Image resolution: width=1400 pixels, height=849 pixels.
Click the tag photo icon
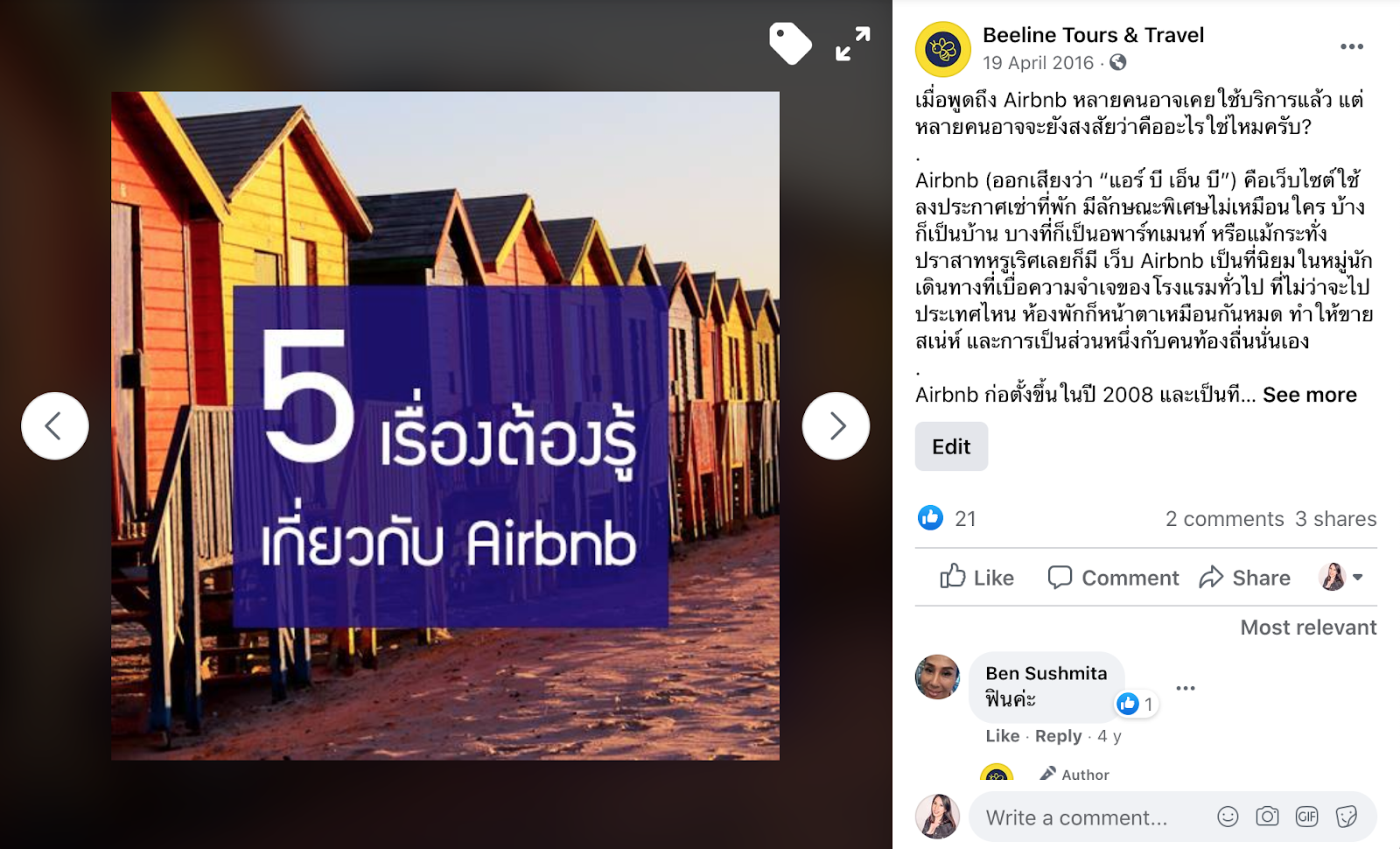pos(790,44)
